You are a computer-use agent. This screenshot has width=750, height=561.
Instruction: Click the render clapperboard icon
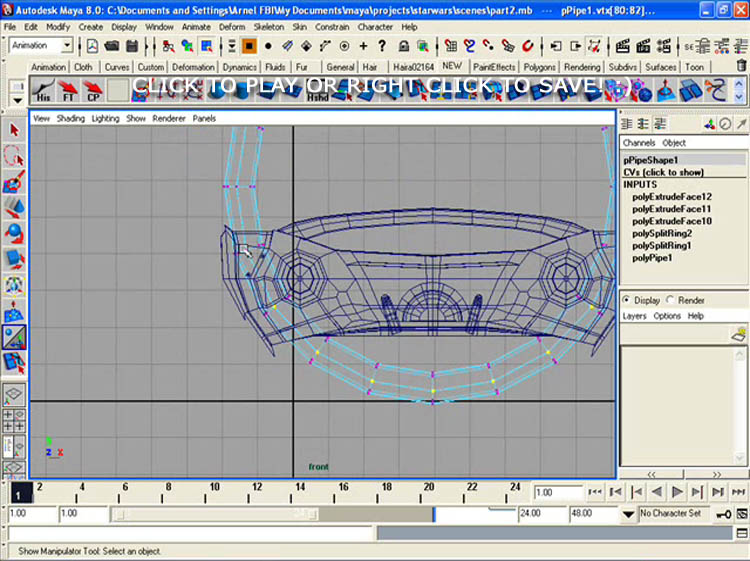pos(622,46)
